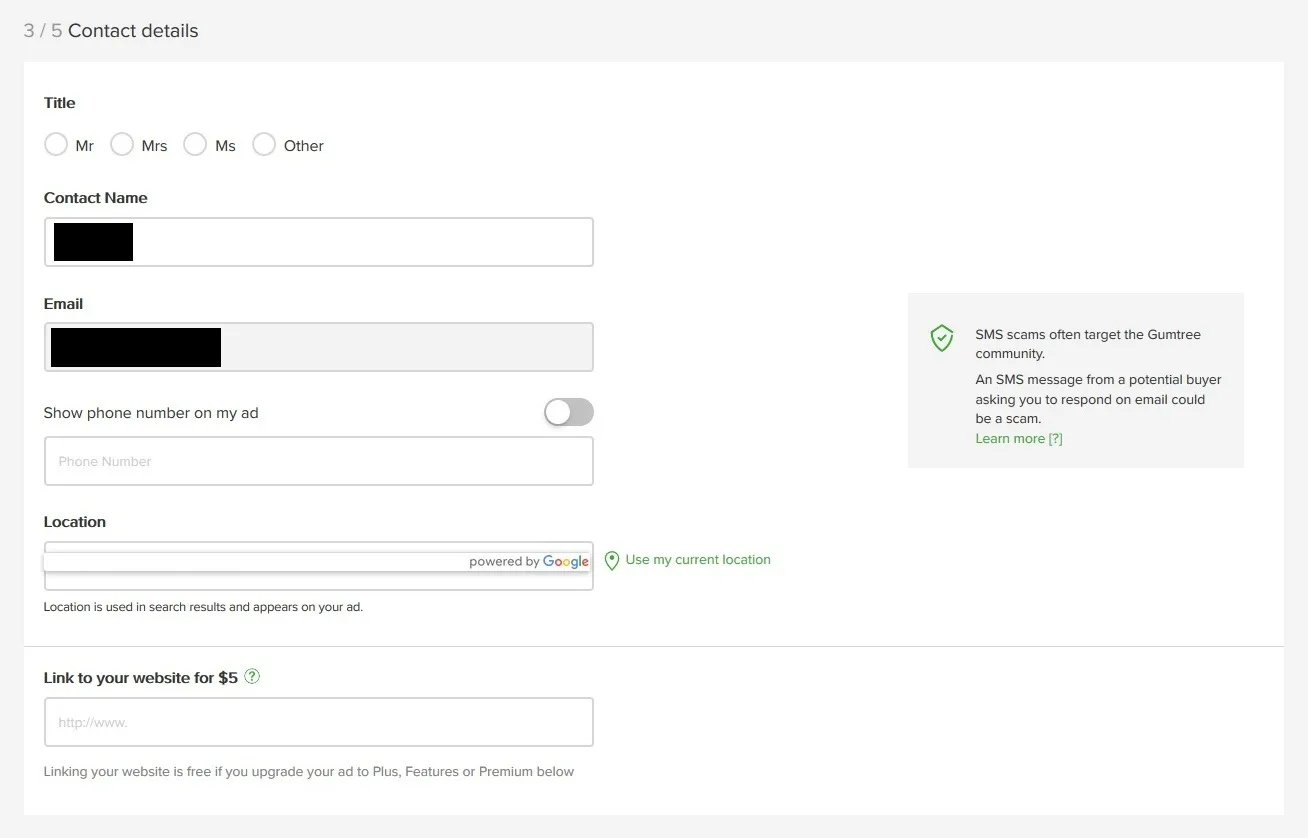Open the help tooltip beside 'Link to your website for $5'

(252, 676)
